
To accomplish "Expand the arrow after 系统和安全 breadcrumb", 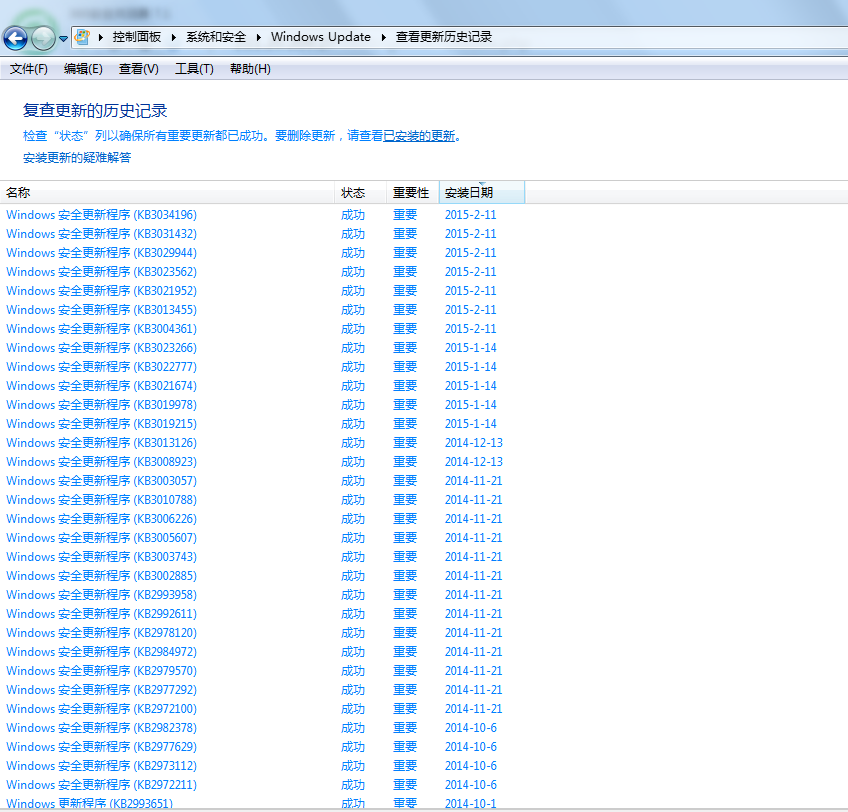I will pyautogui.click(x=259, y=37).
